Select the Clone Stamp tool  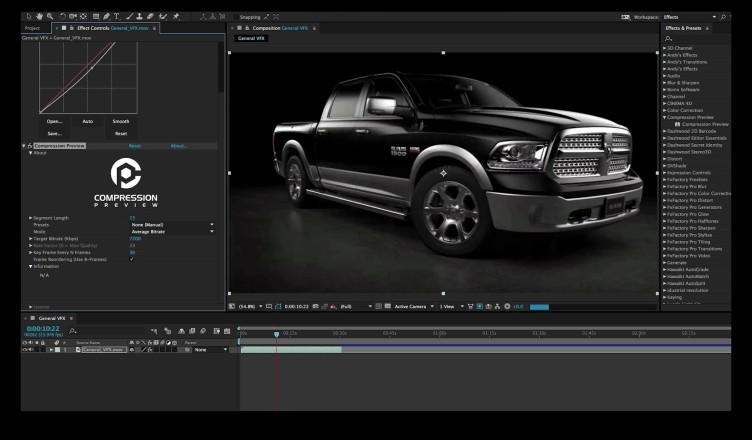coord(140,17)
